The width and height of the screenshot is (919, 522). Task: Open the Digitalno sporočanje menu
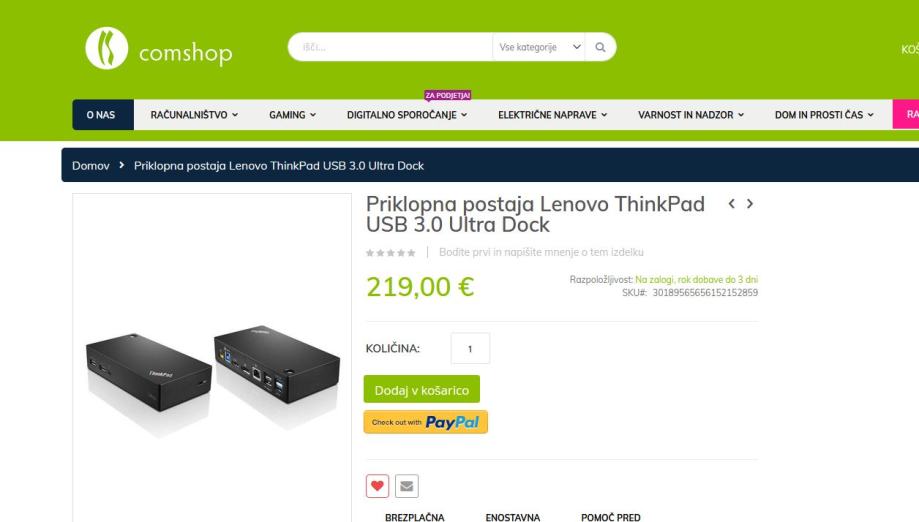pos(407,115)
